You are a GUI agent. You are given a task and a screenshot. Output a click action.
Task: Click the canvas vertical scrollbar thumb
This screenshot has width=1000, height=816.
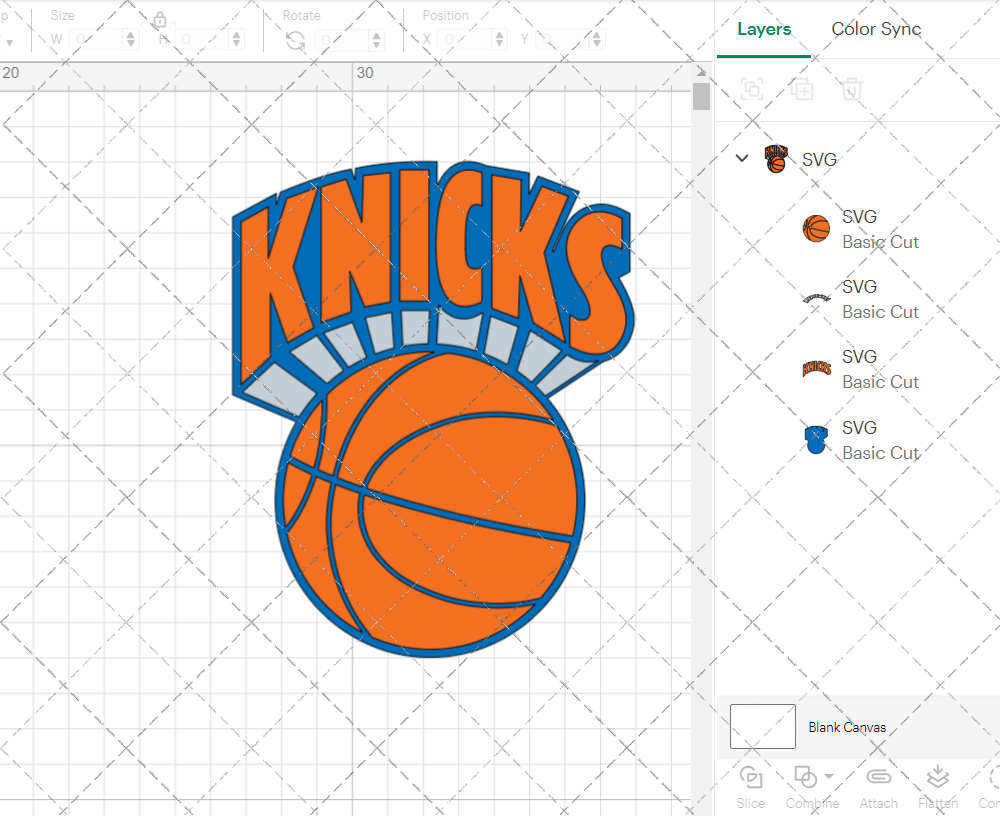(702, 96)
